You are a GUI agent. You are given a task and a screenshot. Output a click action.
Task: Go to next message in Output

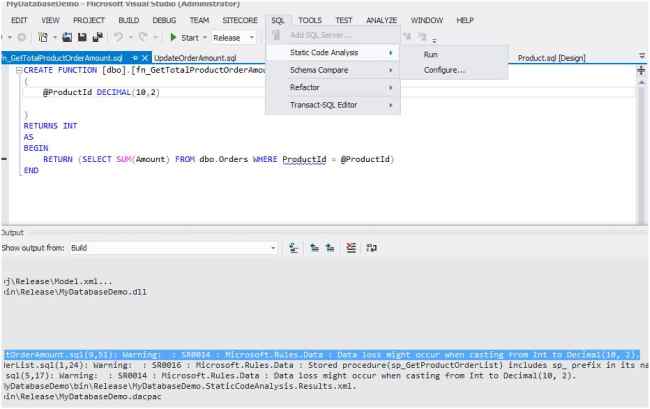tap(330, 248)
